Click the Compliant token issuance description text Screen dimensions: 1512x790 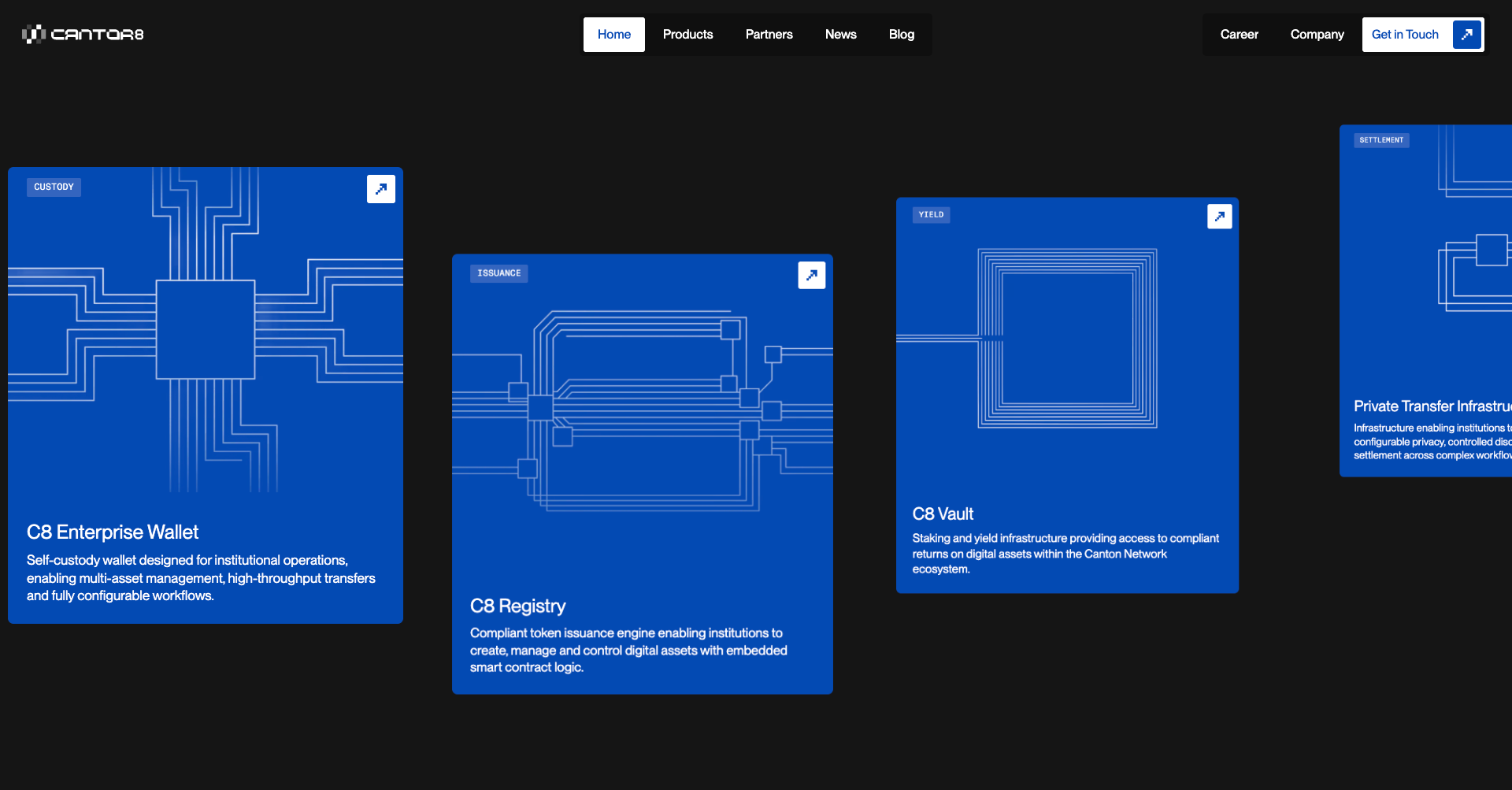coord(628,651)
